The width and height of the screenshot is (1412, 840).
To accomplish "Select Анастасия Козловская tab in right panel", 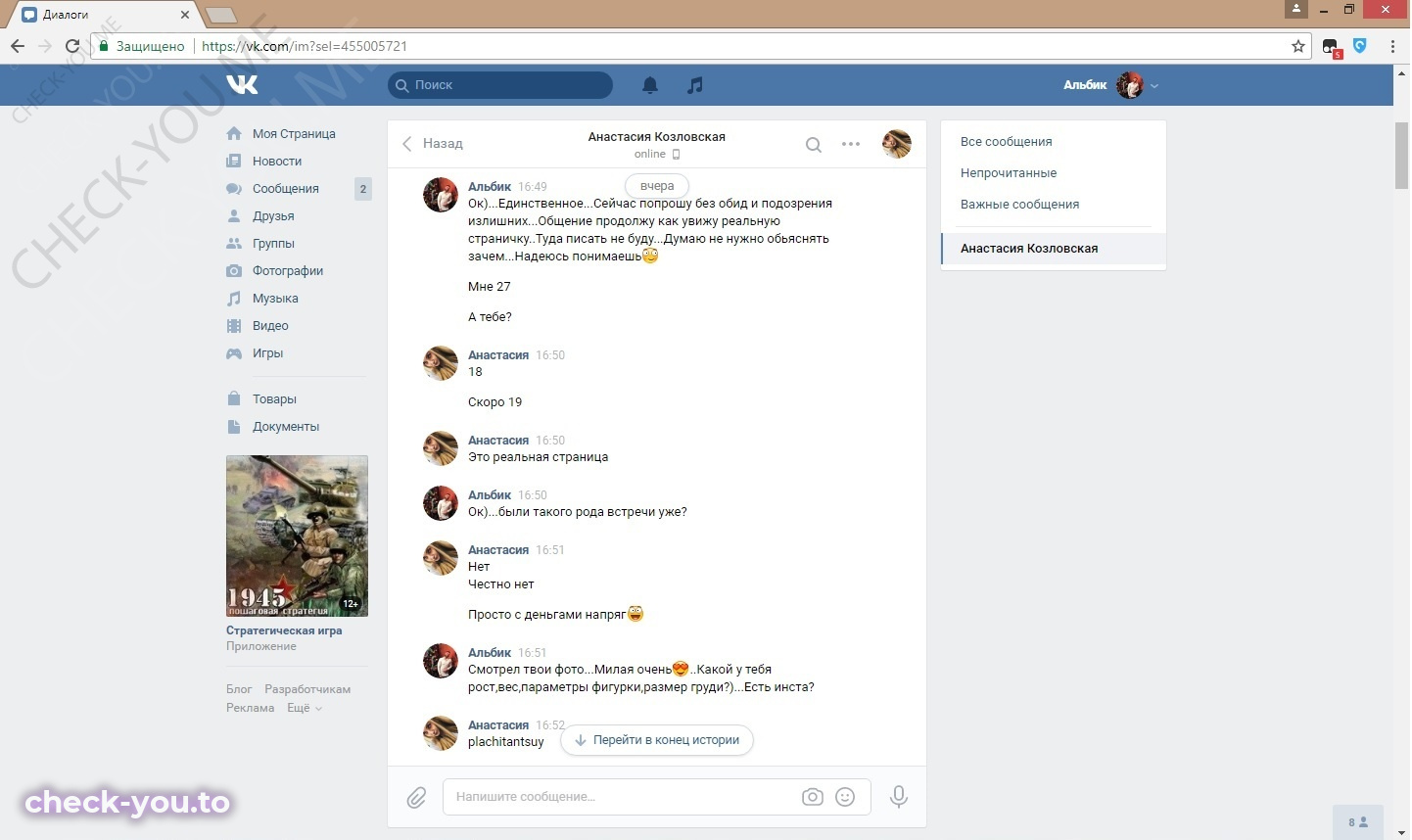I will click(1053, 249).
